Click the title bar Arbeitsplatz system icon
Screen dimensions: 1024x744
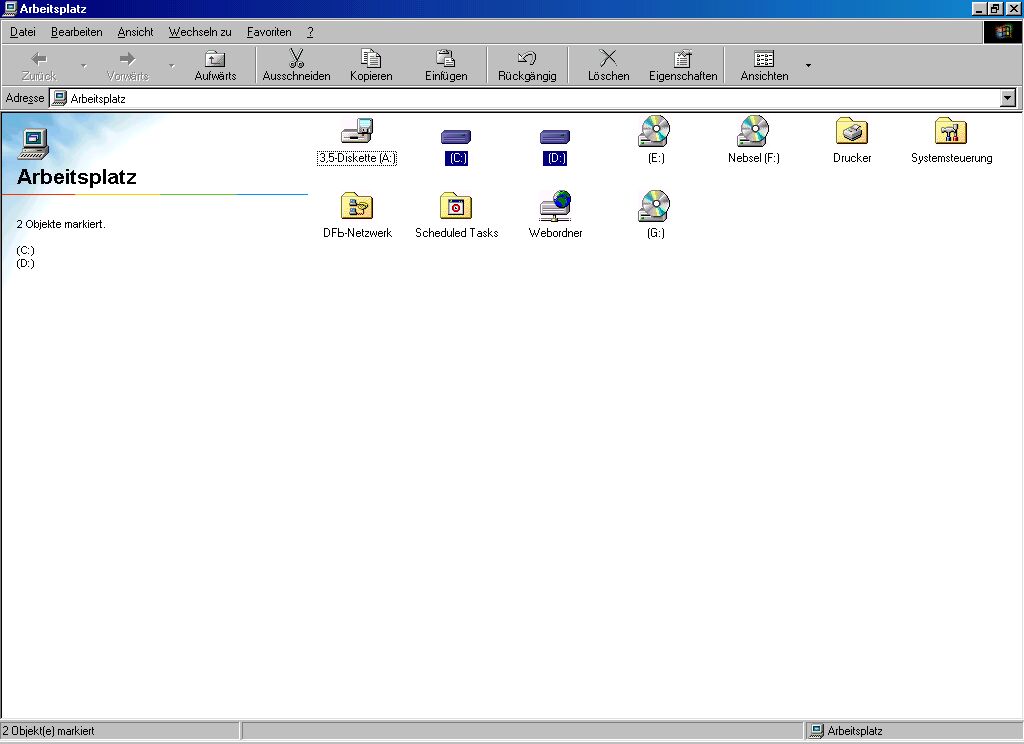tap(10, 8)
